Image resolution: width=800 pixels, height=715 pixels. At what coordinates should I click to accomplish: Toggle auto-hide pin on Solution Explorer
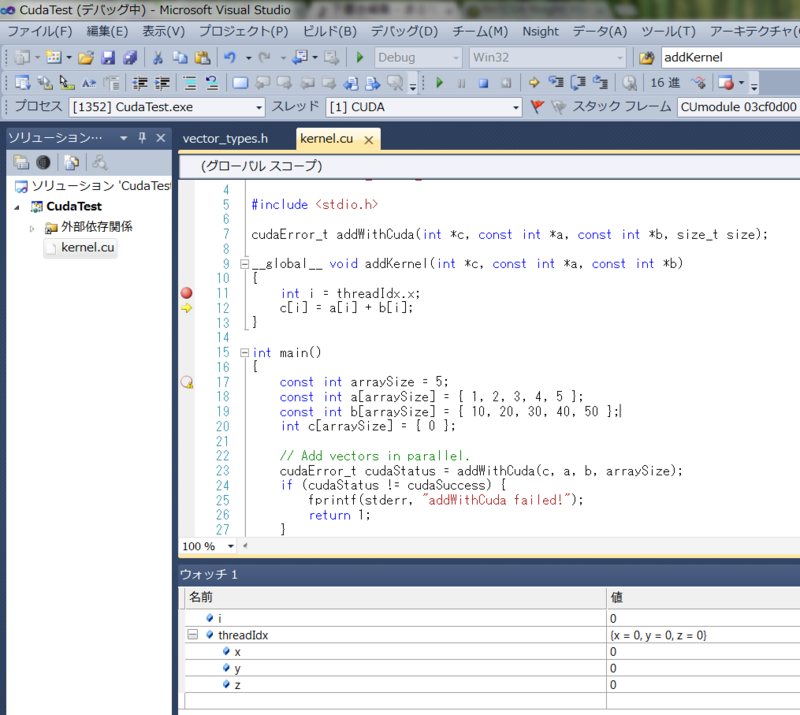pos(143,138)
